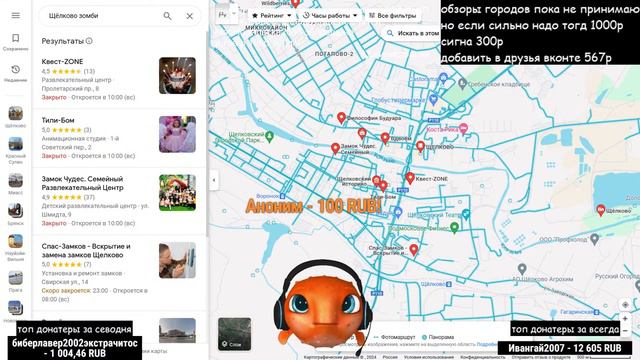Click Искать в этом районе button
The width and height of the screenshot is (640, 360).
click(x=412, y=33)
